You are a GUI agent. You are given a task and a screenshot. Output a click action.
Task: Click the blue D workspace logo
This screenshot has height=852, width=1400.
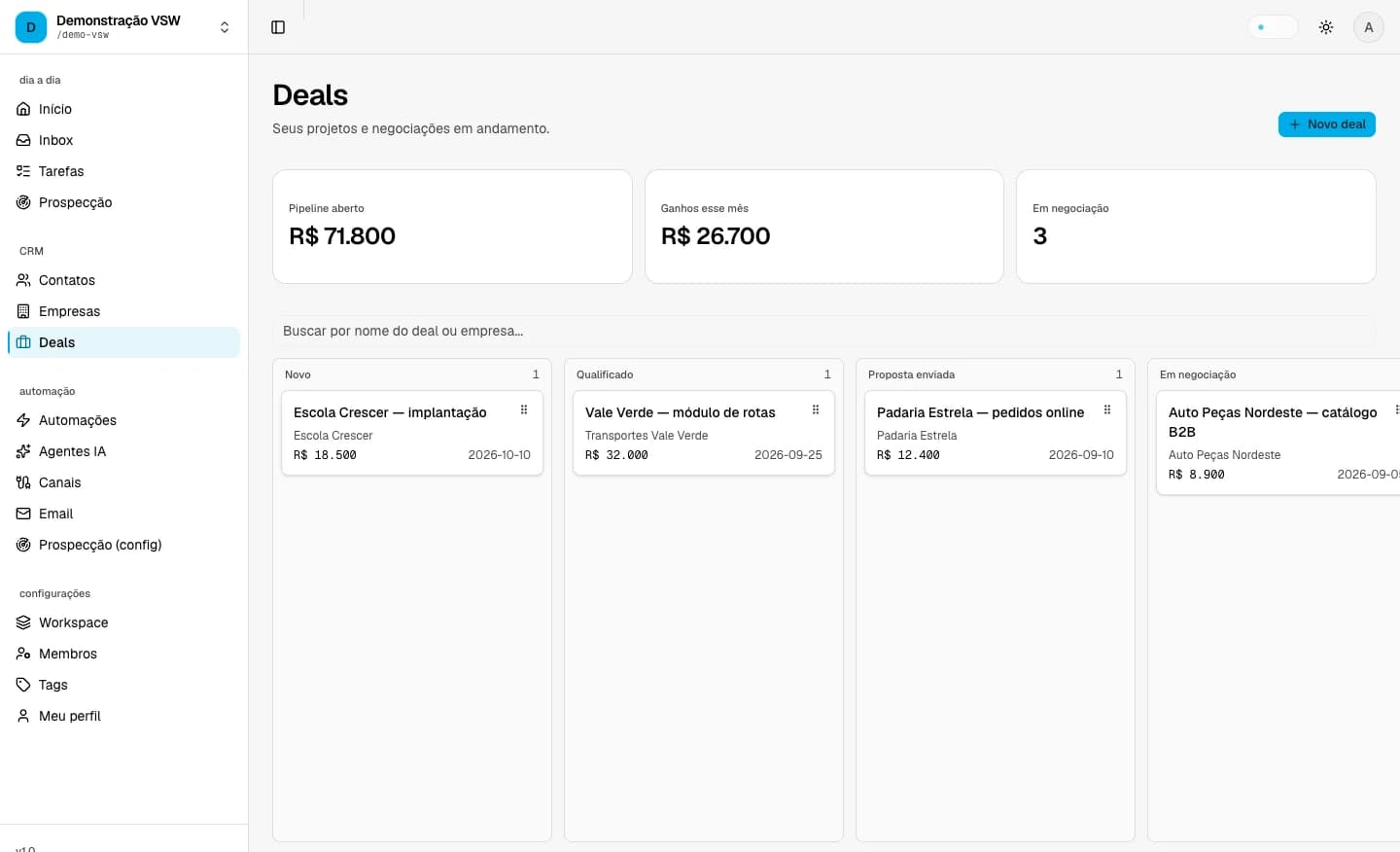click(x=31, y=27)
